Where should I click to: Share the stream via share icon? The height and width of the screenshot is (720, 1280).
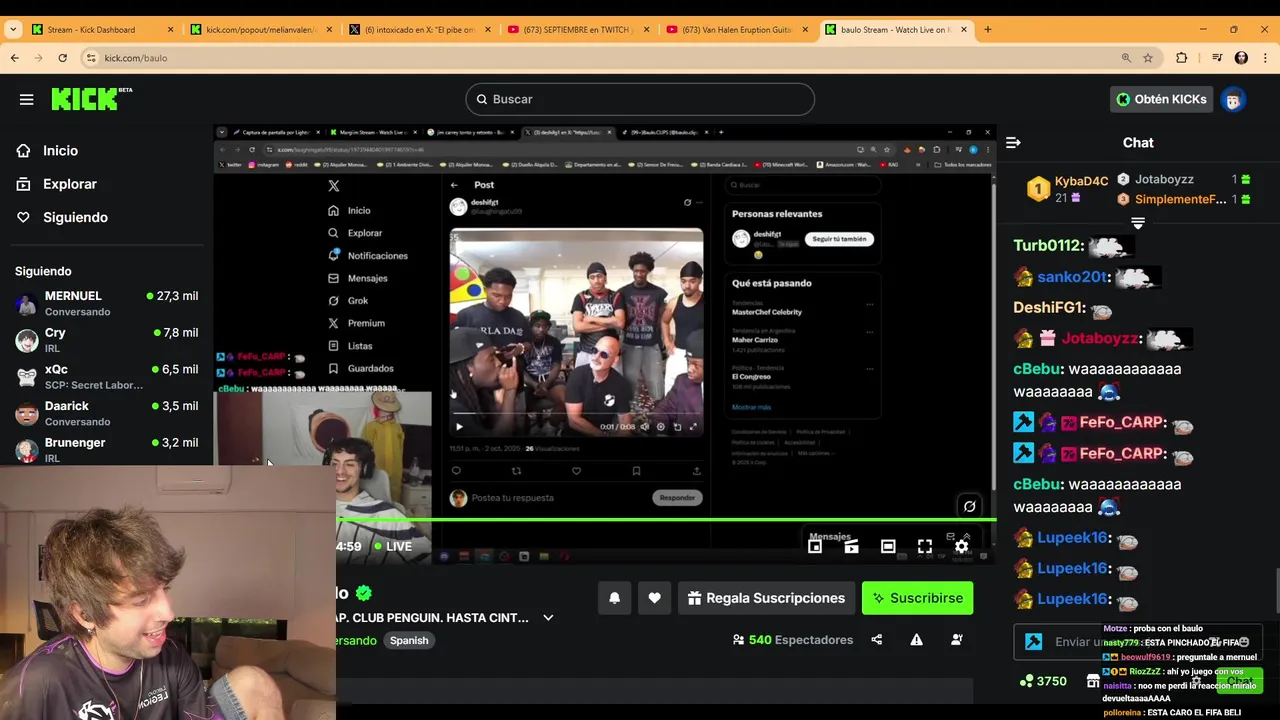tap(876, 640)
